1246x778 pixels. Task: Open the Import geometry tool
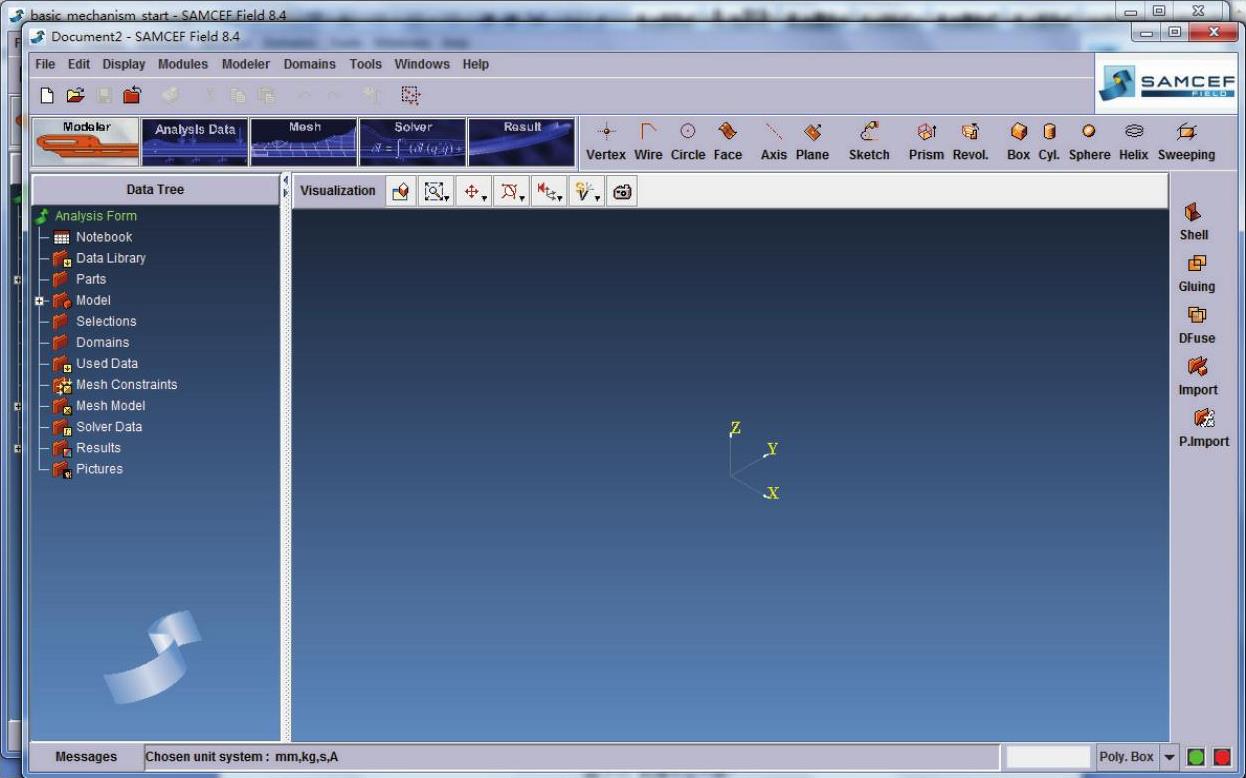click(1197, 376)
